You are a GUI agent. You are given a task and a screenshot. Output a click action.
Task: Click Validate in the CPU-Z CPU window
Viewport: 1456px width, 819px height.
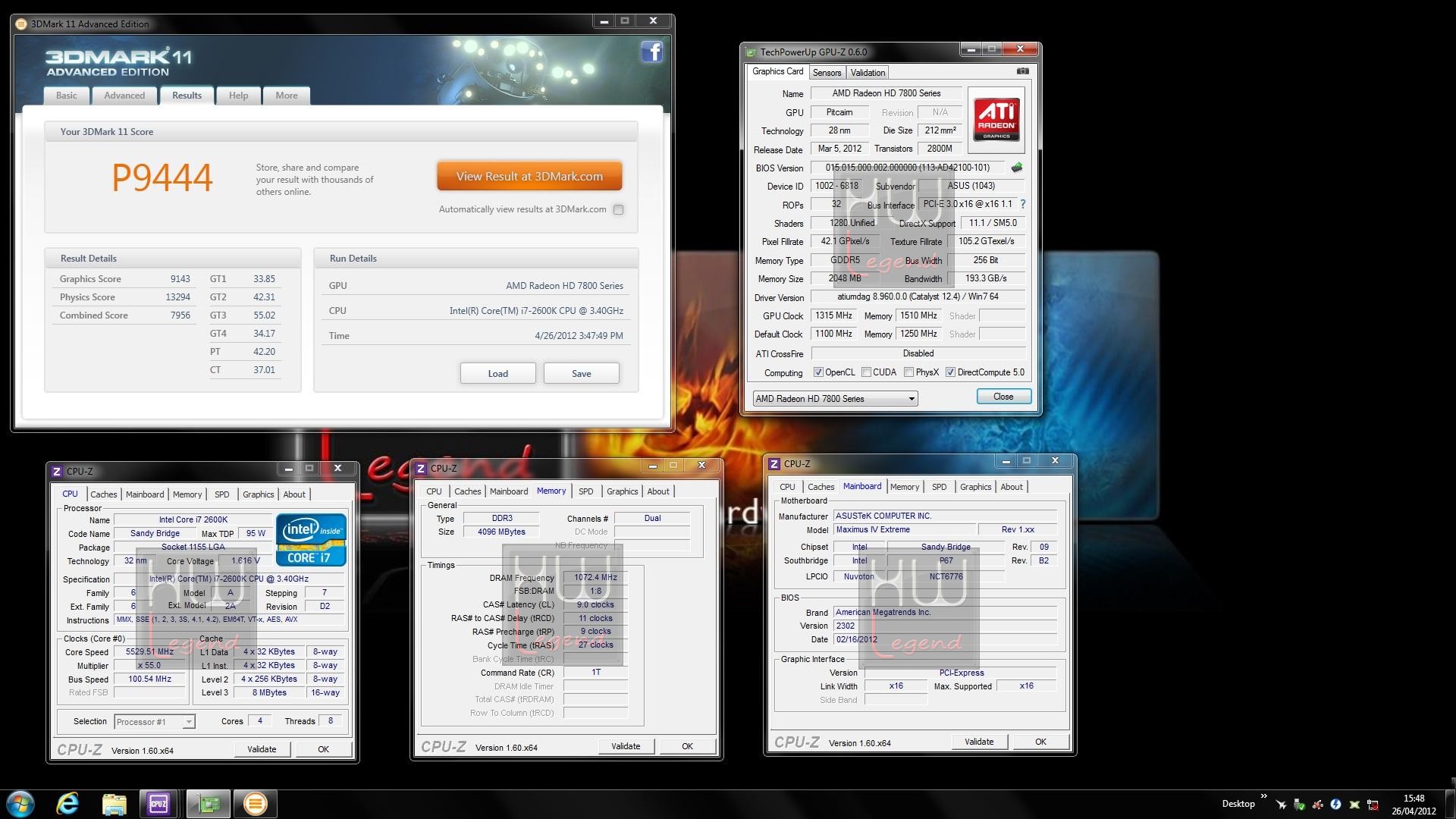262,749
